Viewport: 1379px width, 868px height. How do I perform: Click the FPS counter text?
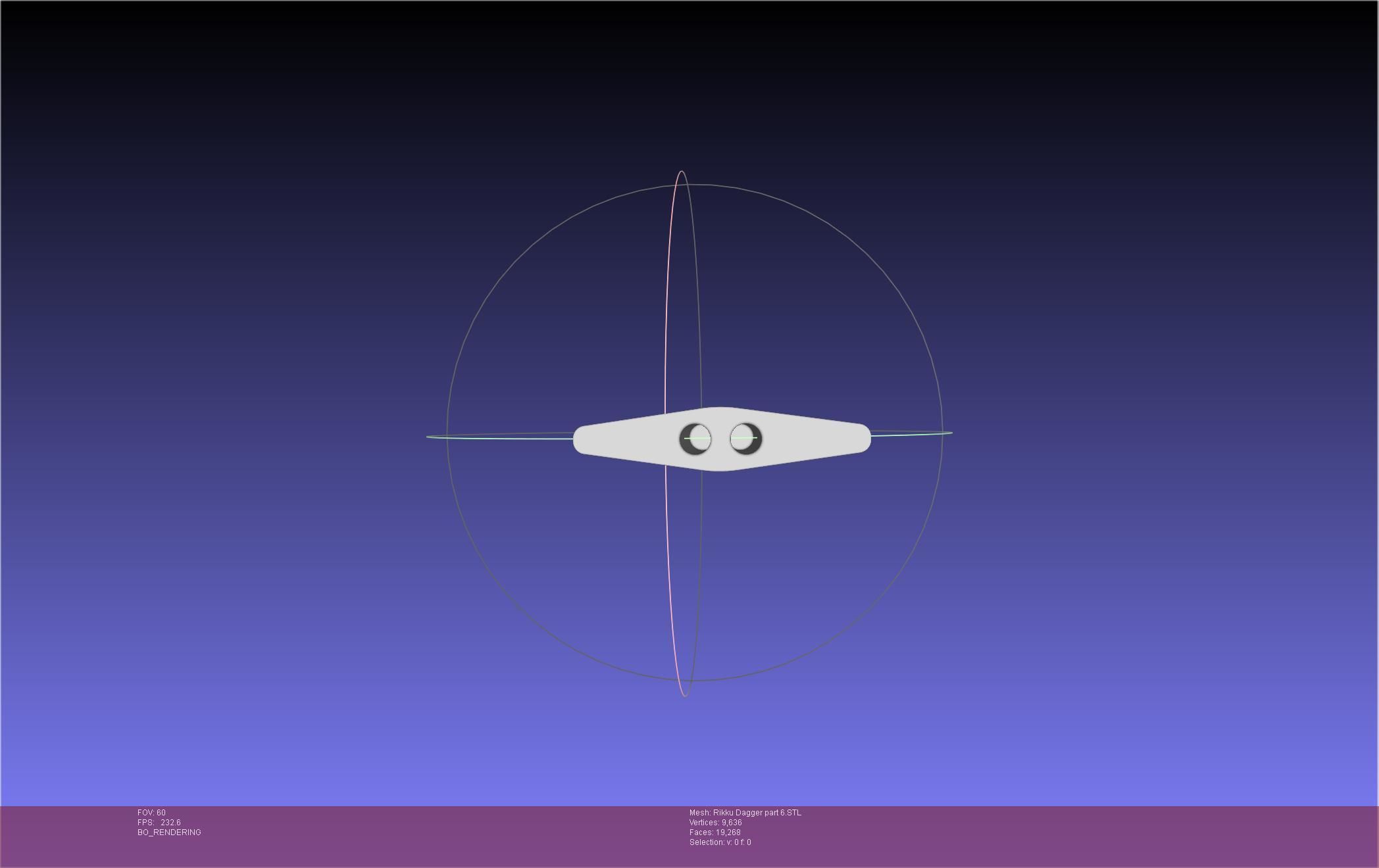[159, 823]
